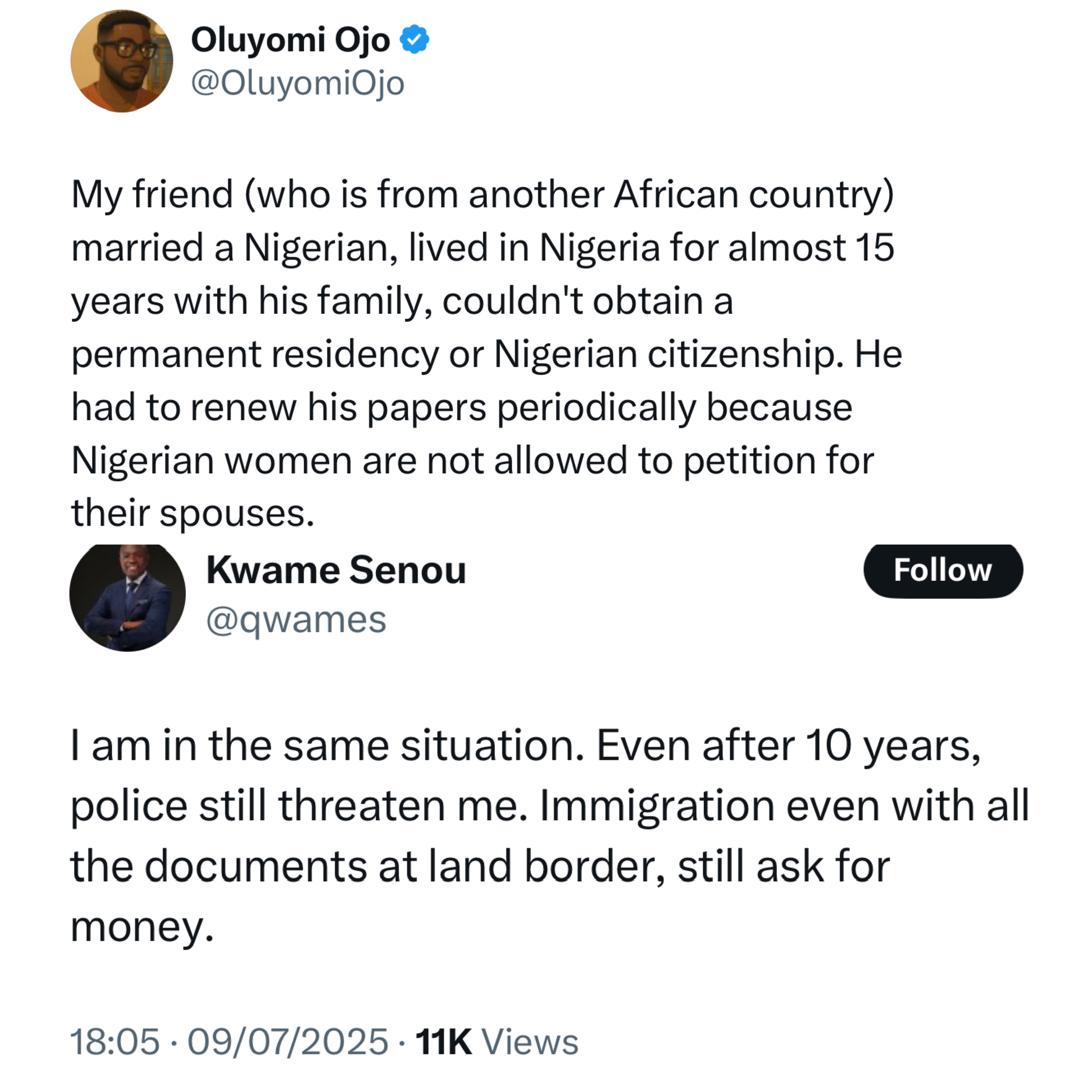The width and height of the screenshot is (1080, 1080).
Task: Tap the verification check icon in the header
Action: click(415, 38)
